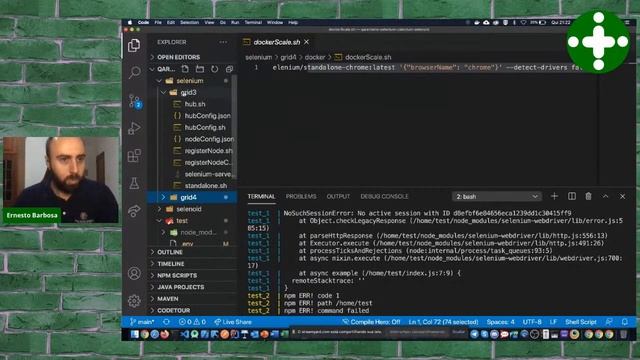640x360 pixels.
Task: Switch to the Problems tab
Action: pyautogui.click(x=301, y=196)
